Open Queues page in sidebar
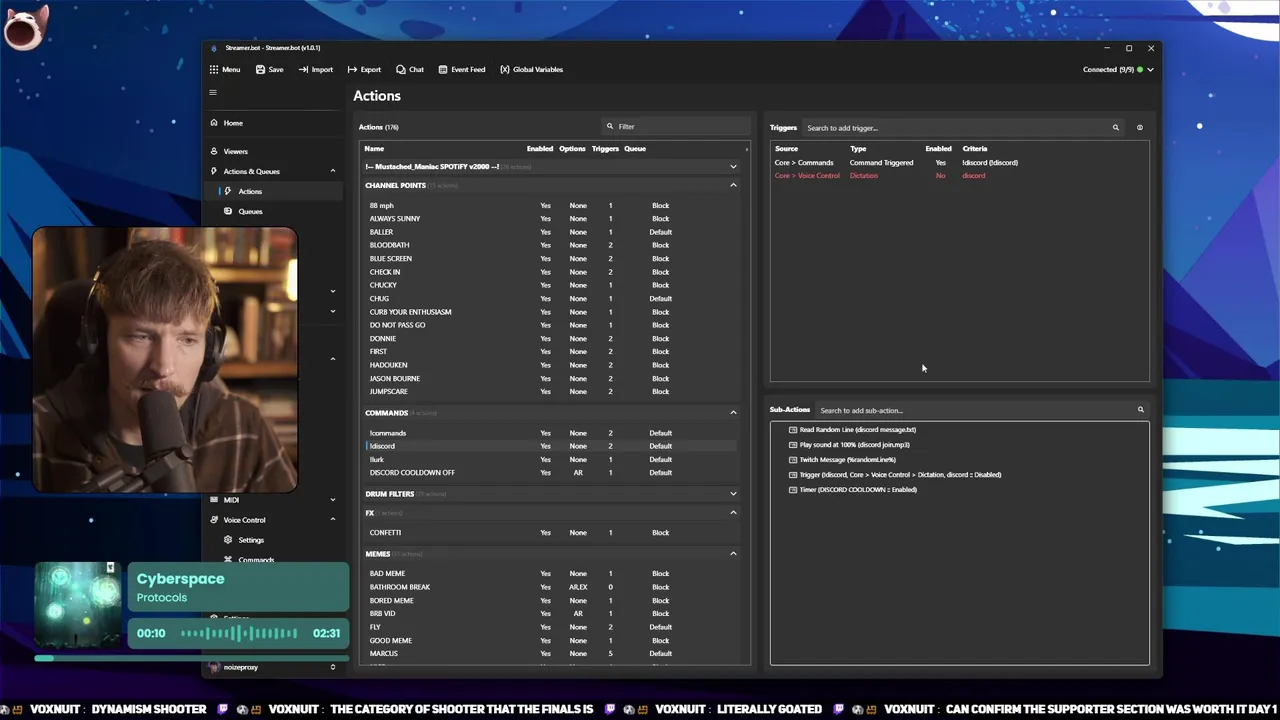Screen dimensions: 1280x720 point(250,211)
